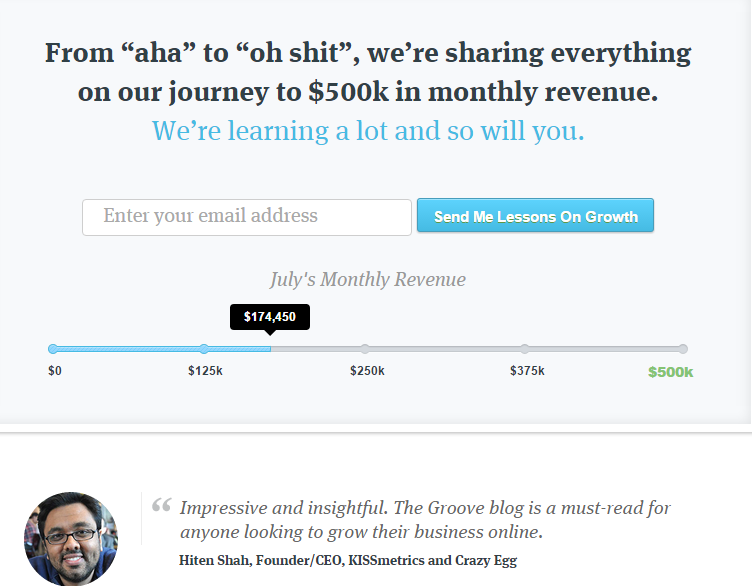Click the $375k label under the bar
The image size is (752, 586).
[527, 371]
